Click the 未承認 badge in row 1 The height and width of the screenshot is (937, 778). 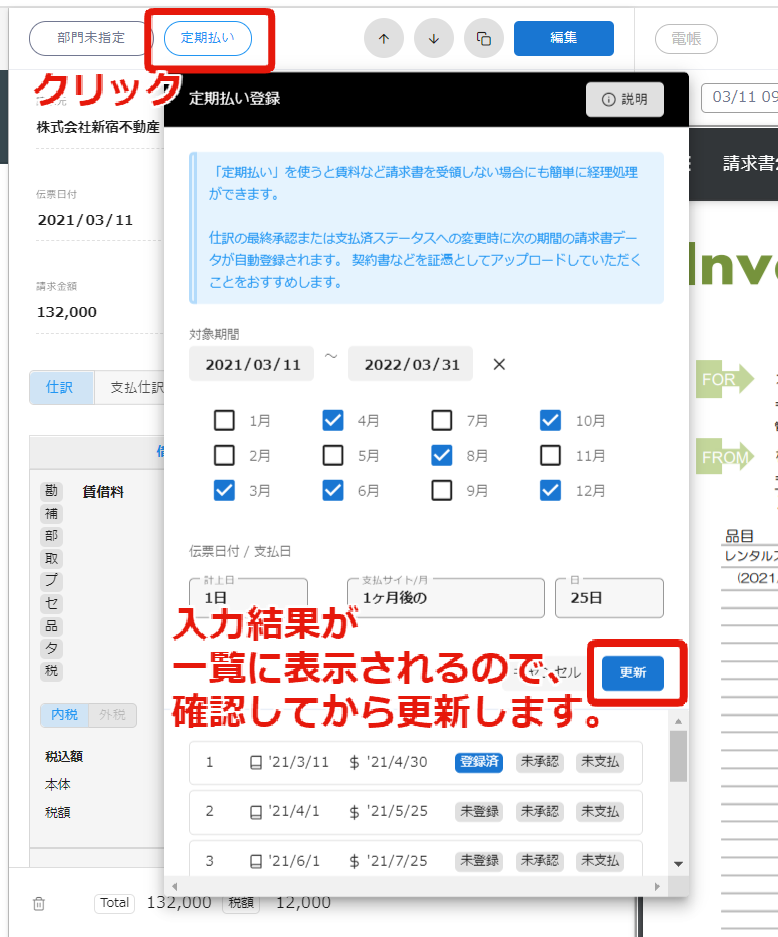click(x=540, y=762)
